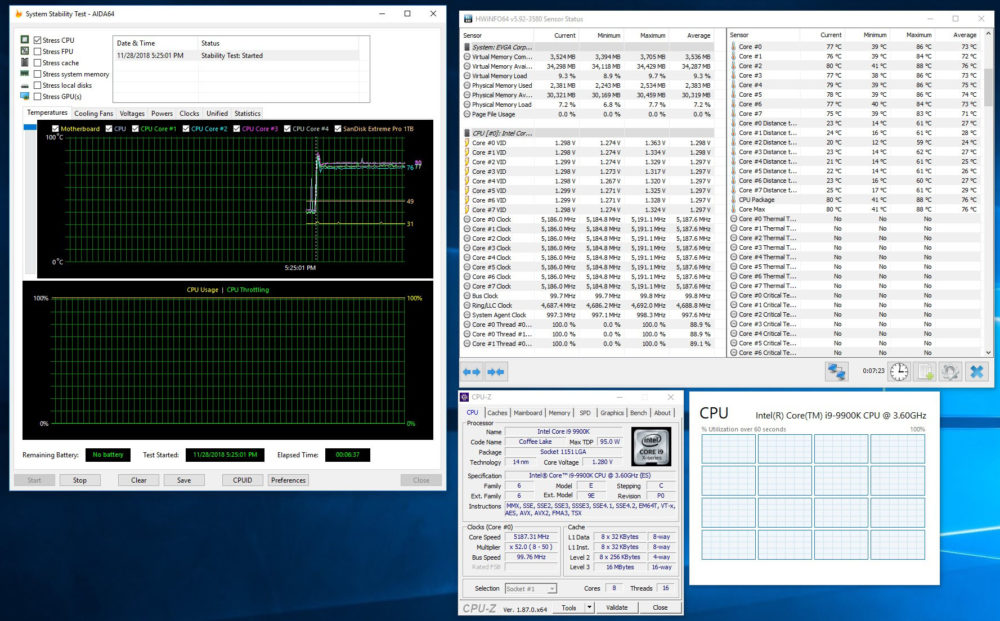The height and width of the screenshot is (621, 1000).
Task: Click the Core #0 VID voltage bolt icon
Action: 467,143
